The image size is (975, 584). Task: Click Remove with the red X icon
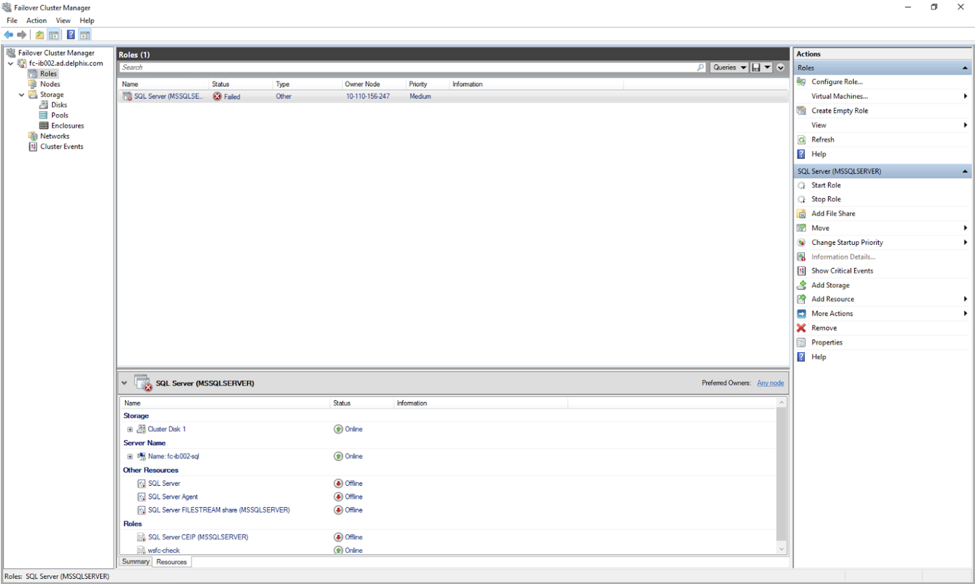[824, 328]
